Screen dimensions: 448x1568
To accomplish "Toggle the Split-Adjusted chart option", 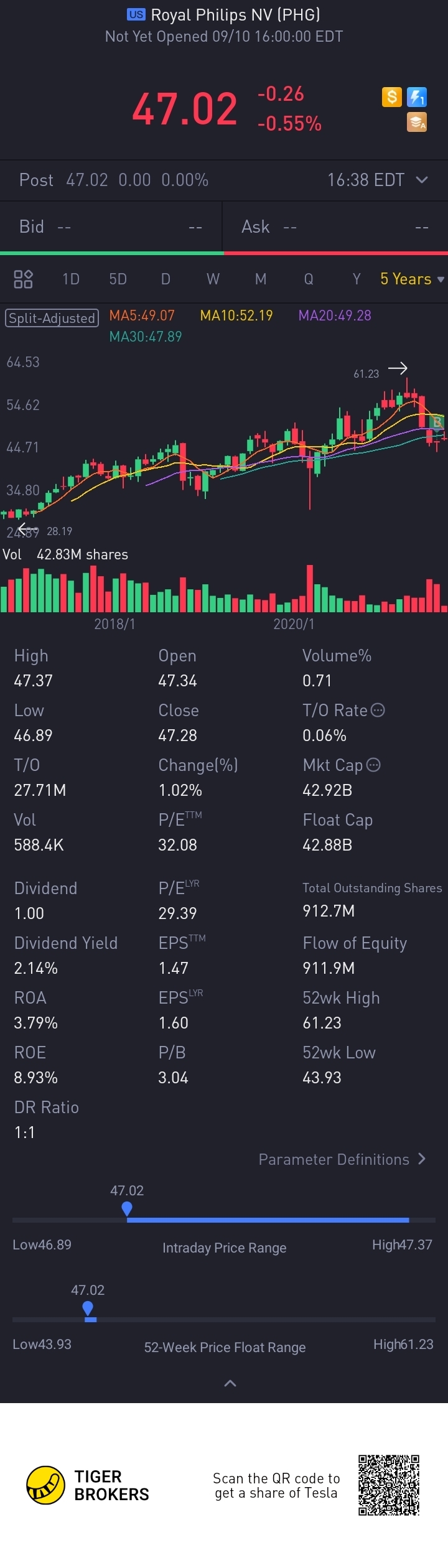I will pos(52,318).
